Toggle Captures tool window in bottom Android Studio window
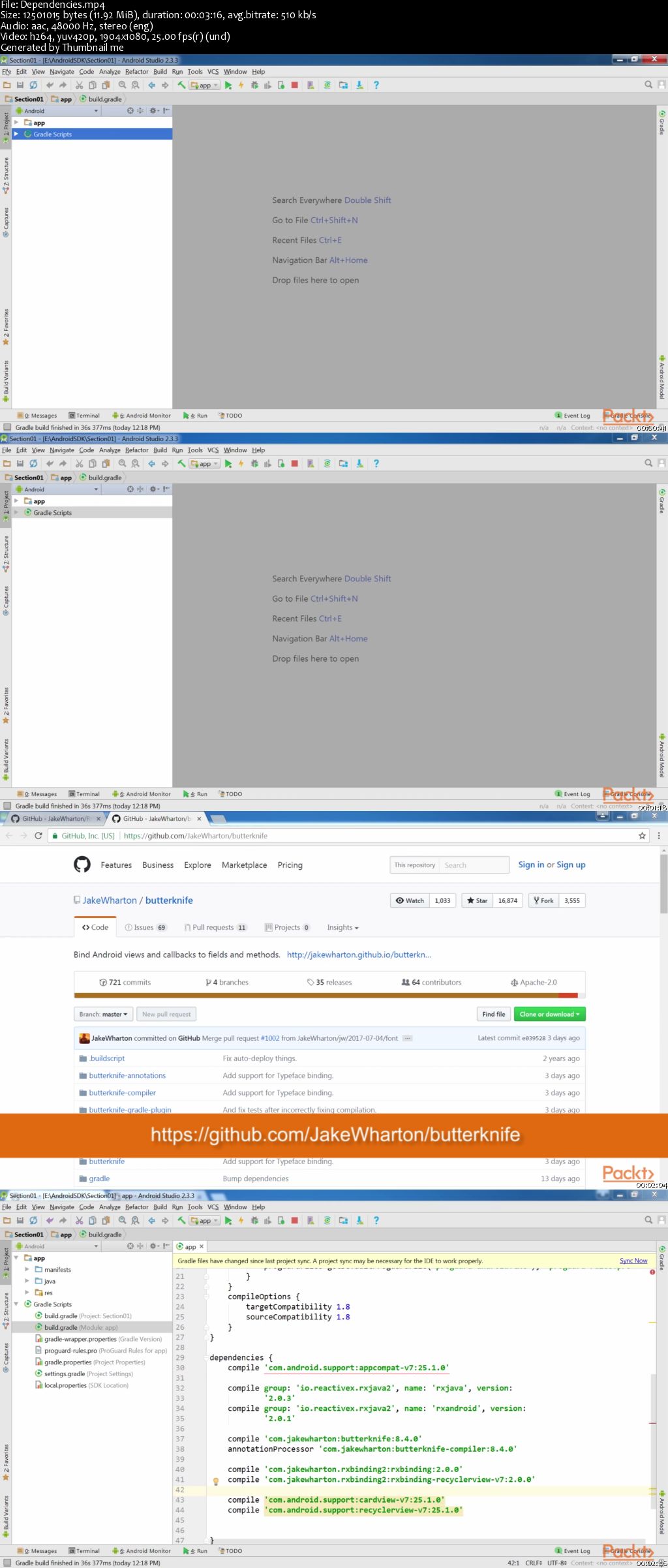 pos(6,1357)
